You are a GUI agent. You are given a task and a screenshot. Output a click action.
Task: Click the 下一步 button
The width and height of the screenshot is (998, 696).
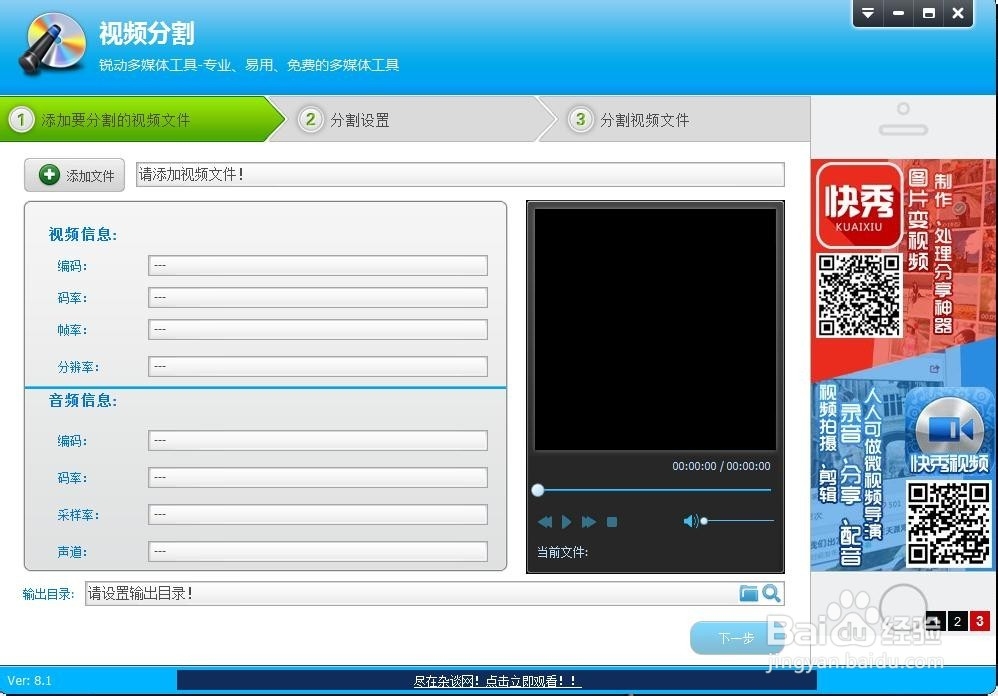(736, 637)
